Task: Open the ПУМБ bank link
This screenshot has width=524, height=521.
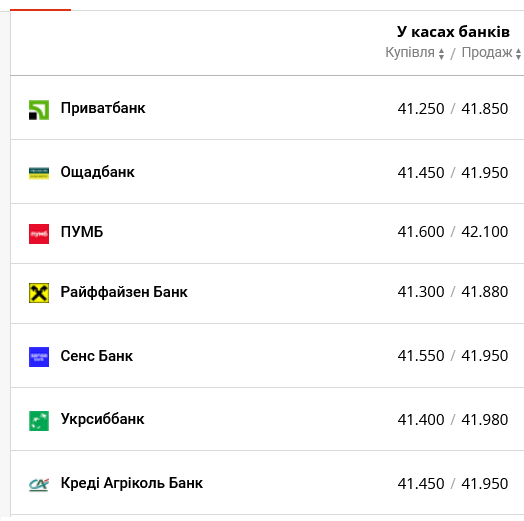Action: click(x=82, y=232)
